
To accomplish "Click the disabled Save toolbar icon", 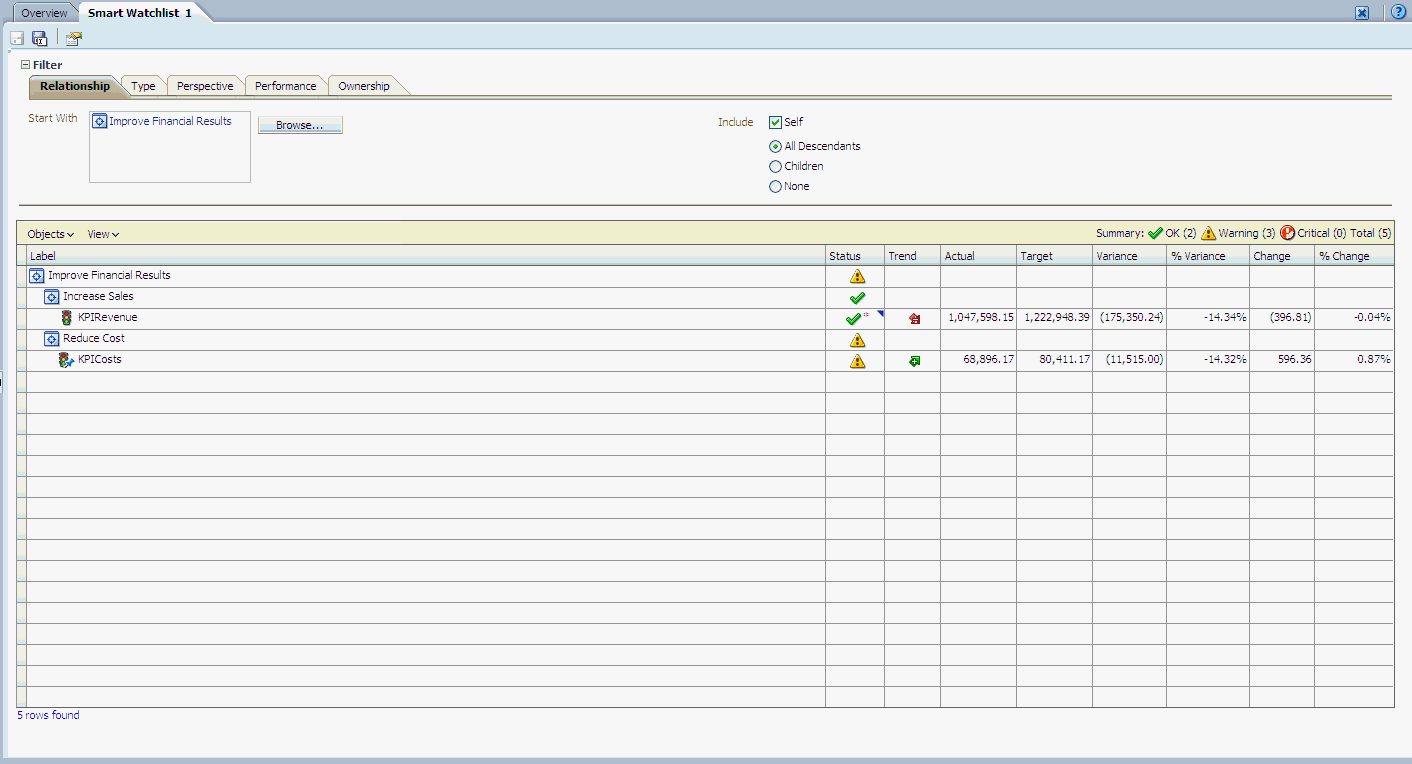I will click(17, 39).
